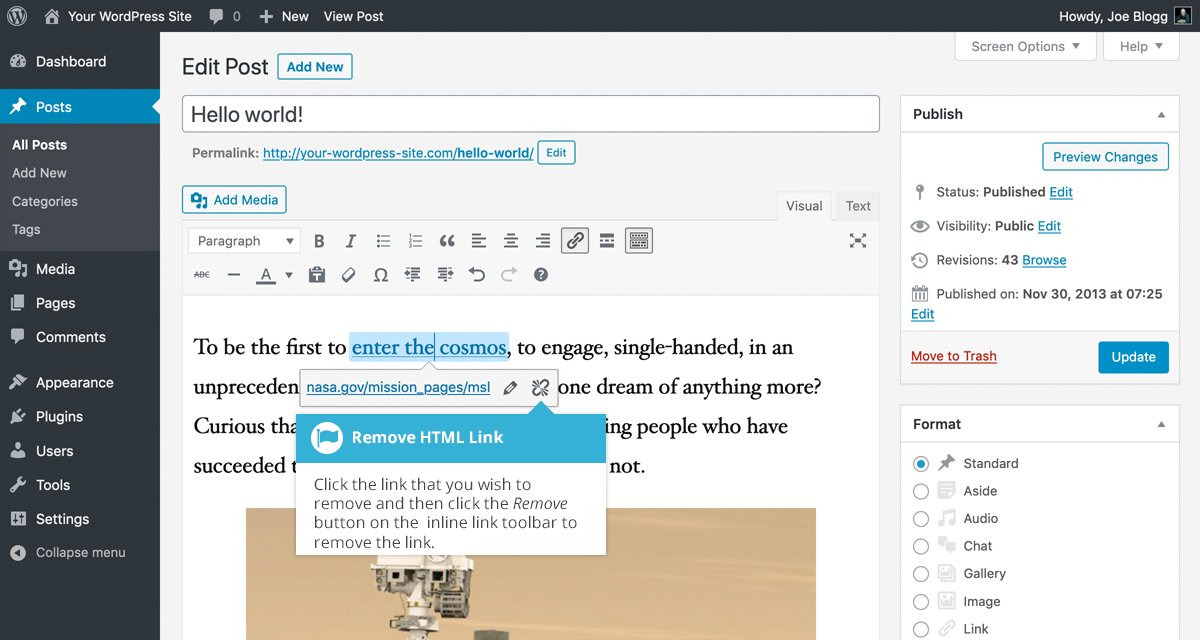Open the text color dropdown arrow

click(x=289, y=275)
